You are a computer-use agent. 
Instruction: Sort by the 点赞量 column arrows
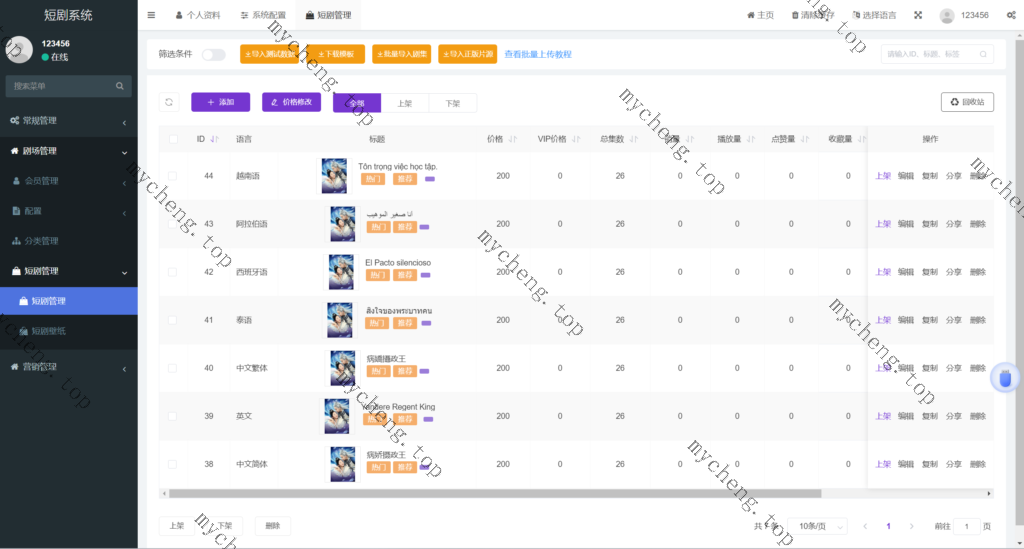tap(805, 139)
